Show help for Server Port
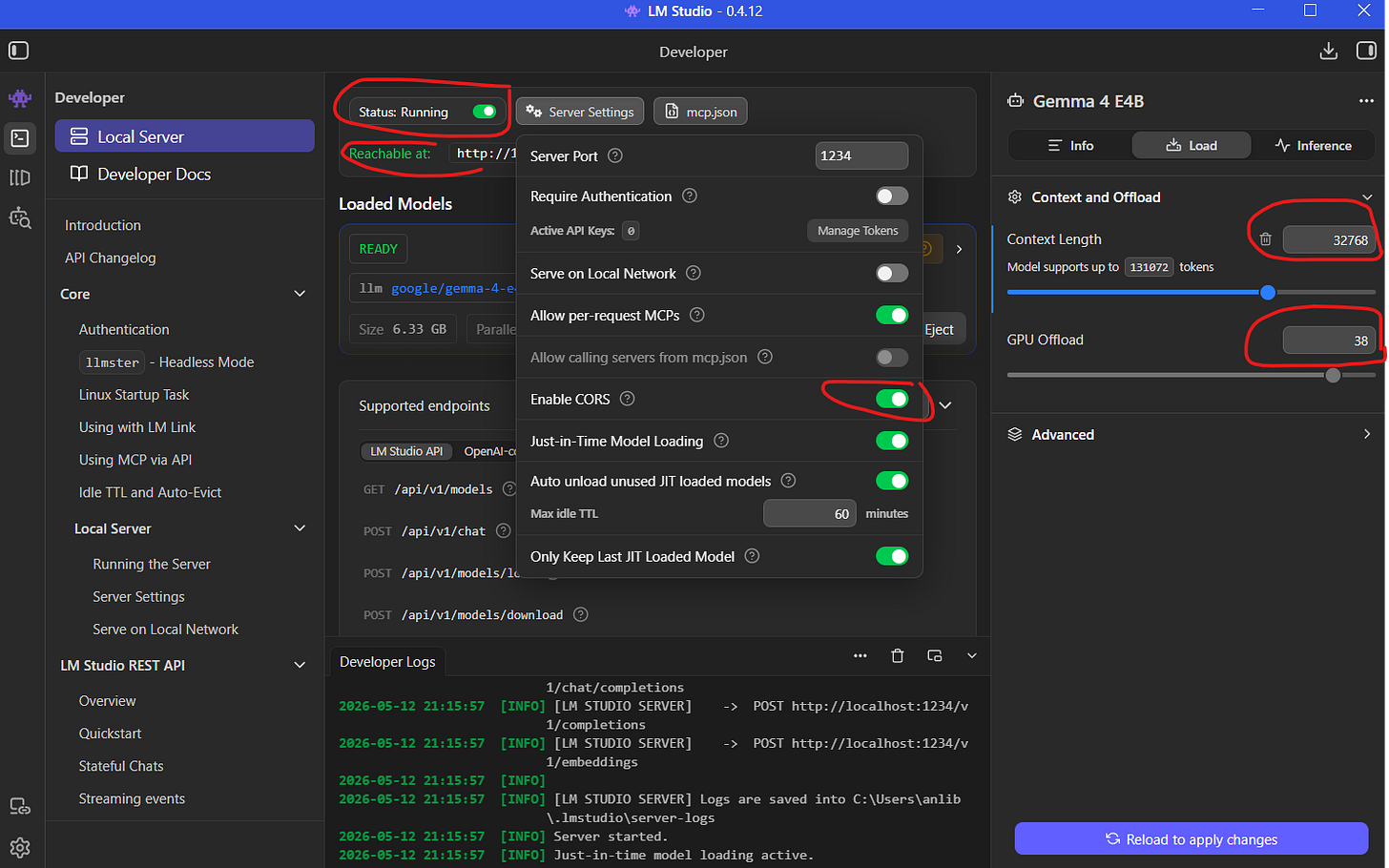This screenshot has width=1389, height=868. pyautogui.click(x=615, y=155)
